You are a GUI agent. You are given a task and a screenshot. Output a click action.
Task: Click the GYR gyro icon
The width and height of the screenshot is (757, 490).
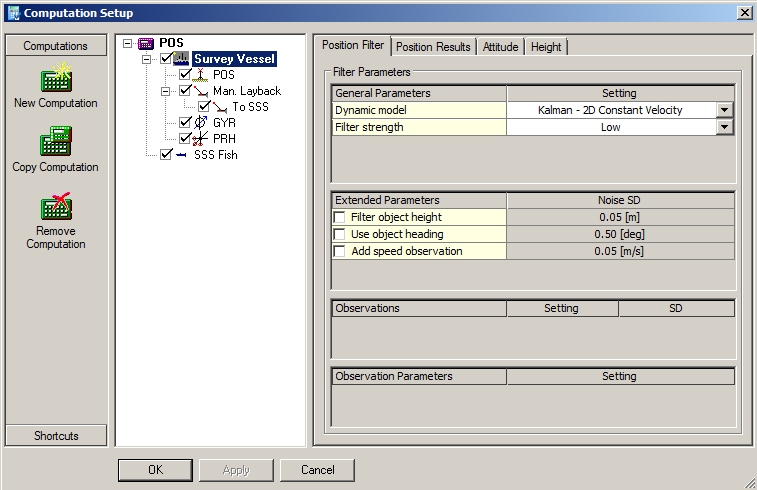(200, 123)
